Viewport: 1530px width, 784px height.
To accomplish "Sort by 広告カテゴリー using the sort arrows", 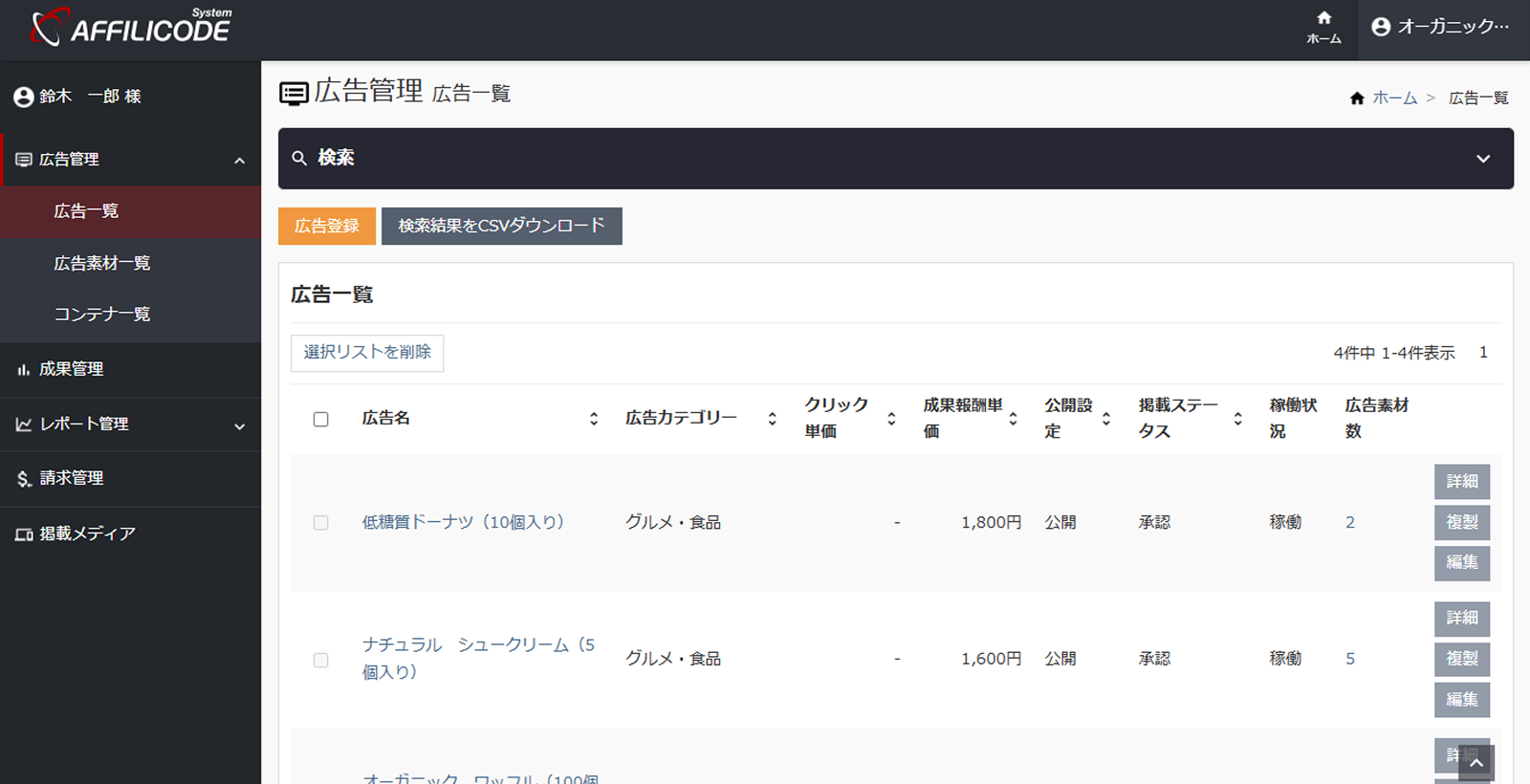I will point(773,419).
